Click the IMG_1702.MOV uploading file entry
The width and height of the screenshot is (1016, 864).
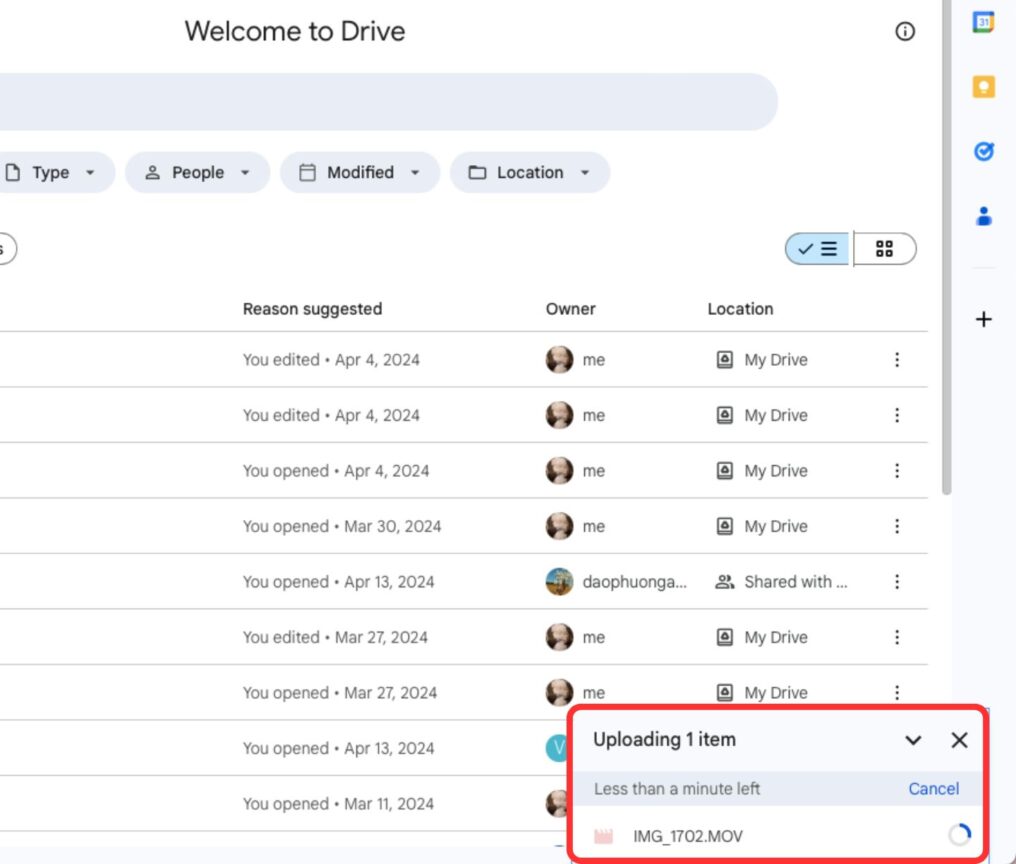pyautogui.click(x=688, y=836)
